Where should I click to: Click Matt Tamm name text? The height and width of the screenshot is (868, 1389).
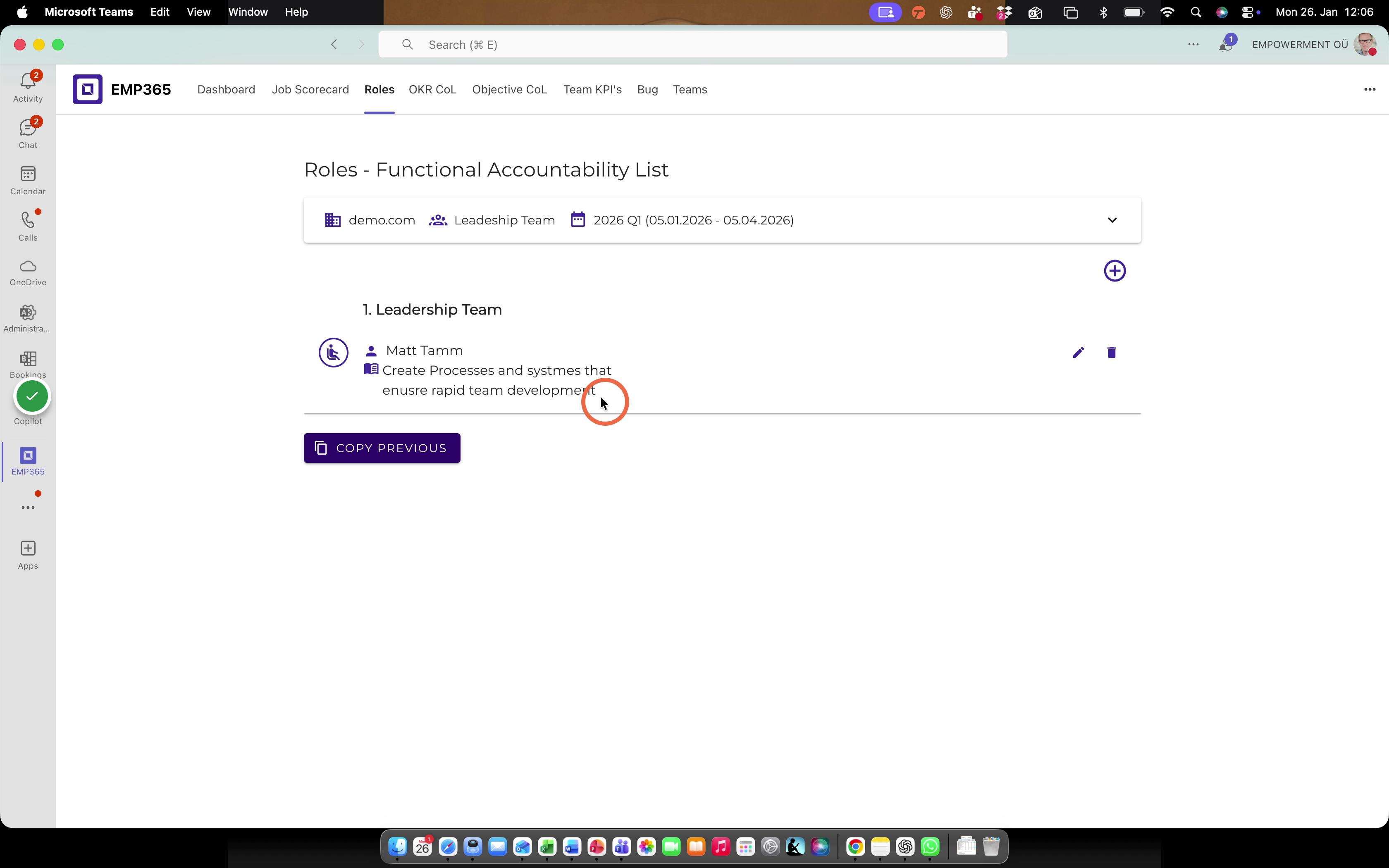pos(424,350)
